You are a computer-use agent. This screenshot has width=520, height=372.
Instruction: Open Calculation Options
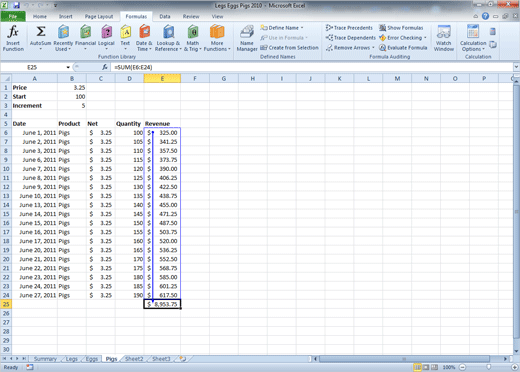pyautogui.click(x=473, y=38)
